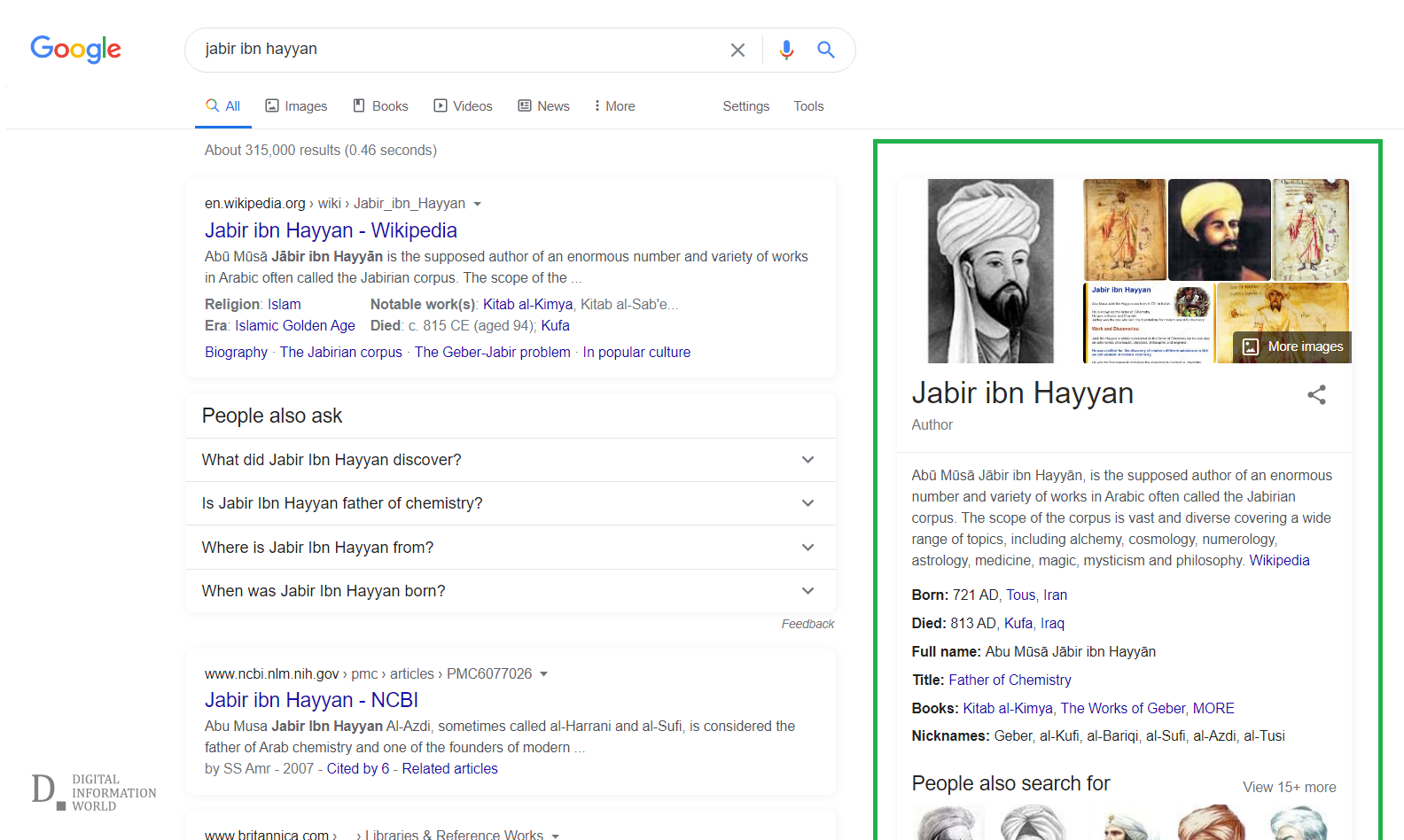Image resolution: width=1404 pixels, height=840 pixels.
Task: Switch to the Videos tab
Action: [x=463, y=106]
